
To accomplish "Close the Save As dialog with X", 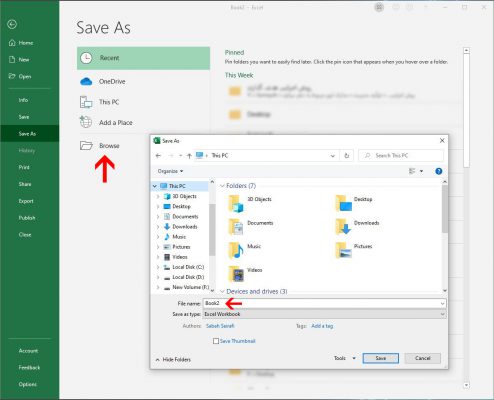I will [442, 141].
